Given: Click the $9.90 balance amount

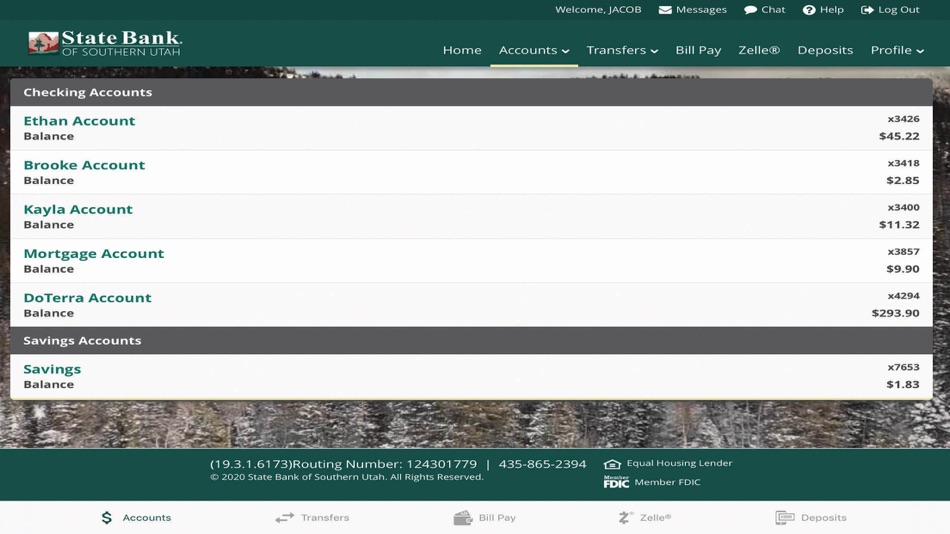Looking at the screenshot, I should pos(903,269).
